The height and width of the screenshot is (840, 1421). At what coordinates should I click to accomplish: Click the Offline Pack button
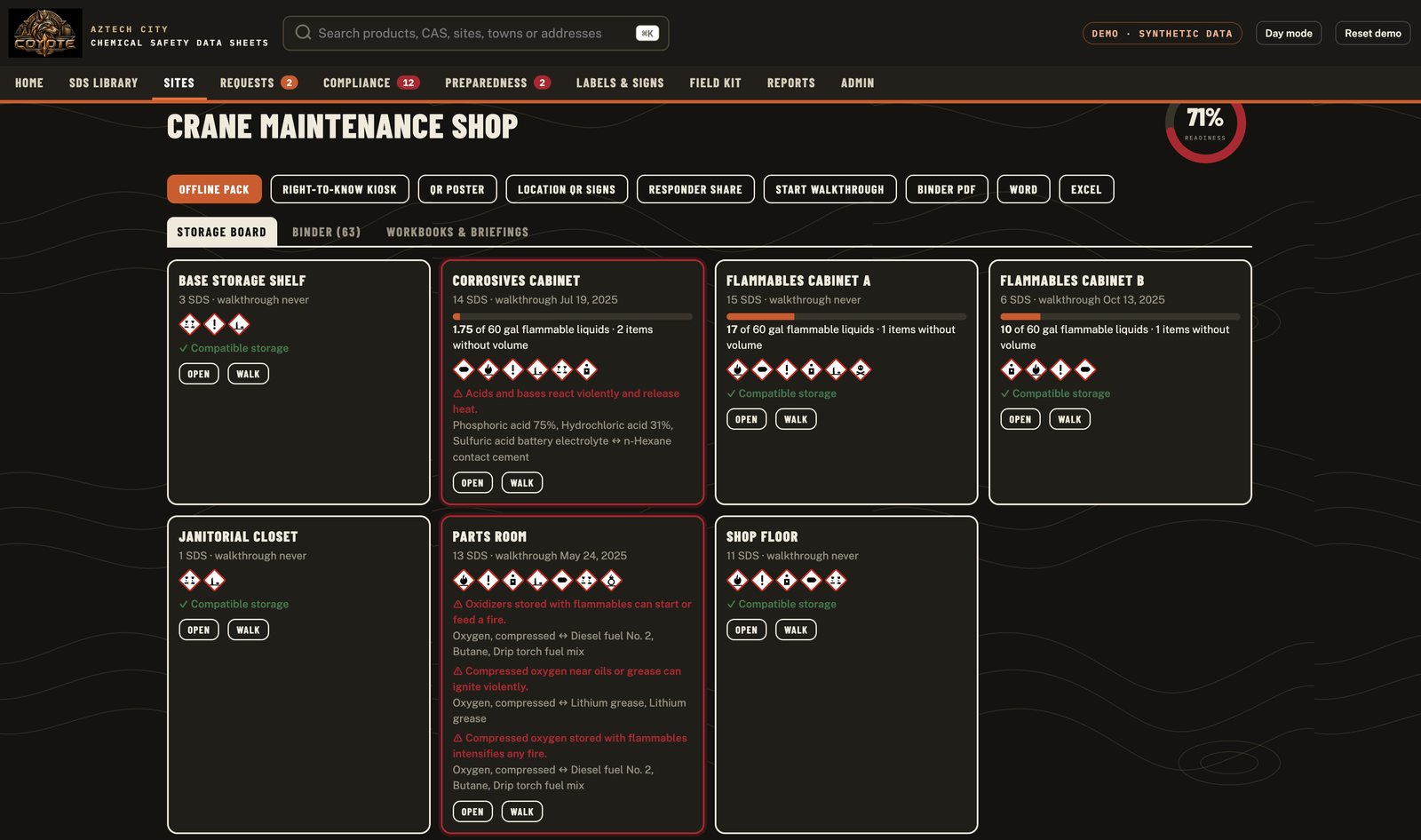pos(214,189)
